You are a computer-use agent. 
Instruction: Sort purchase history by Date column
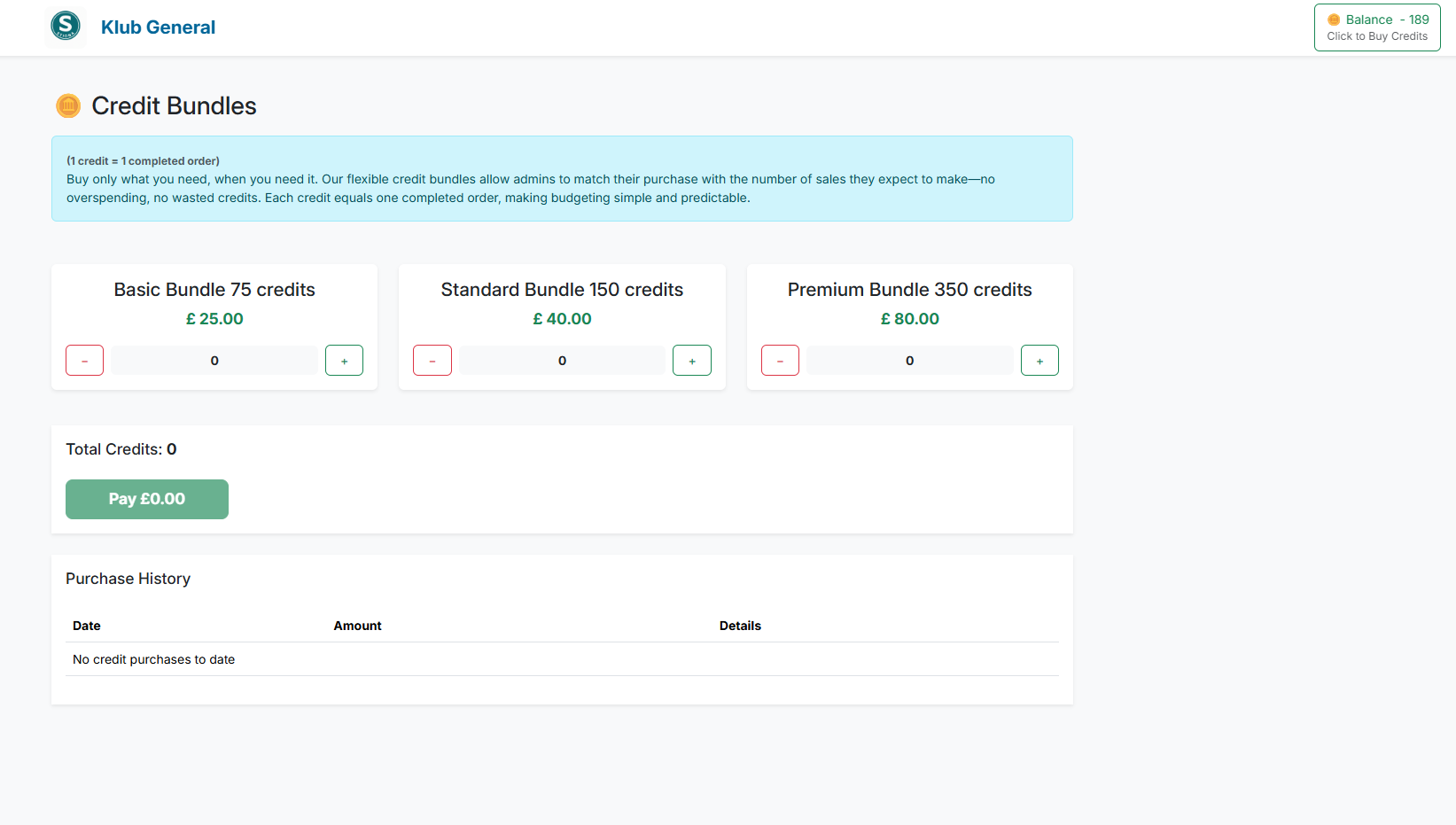[x=86, y=626]
